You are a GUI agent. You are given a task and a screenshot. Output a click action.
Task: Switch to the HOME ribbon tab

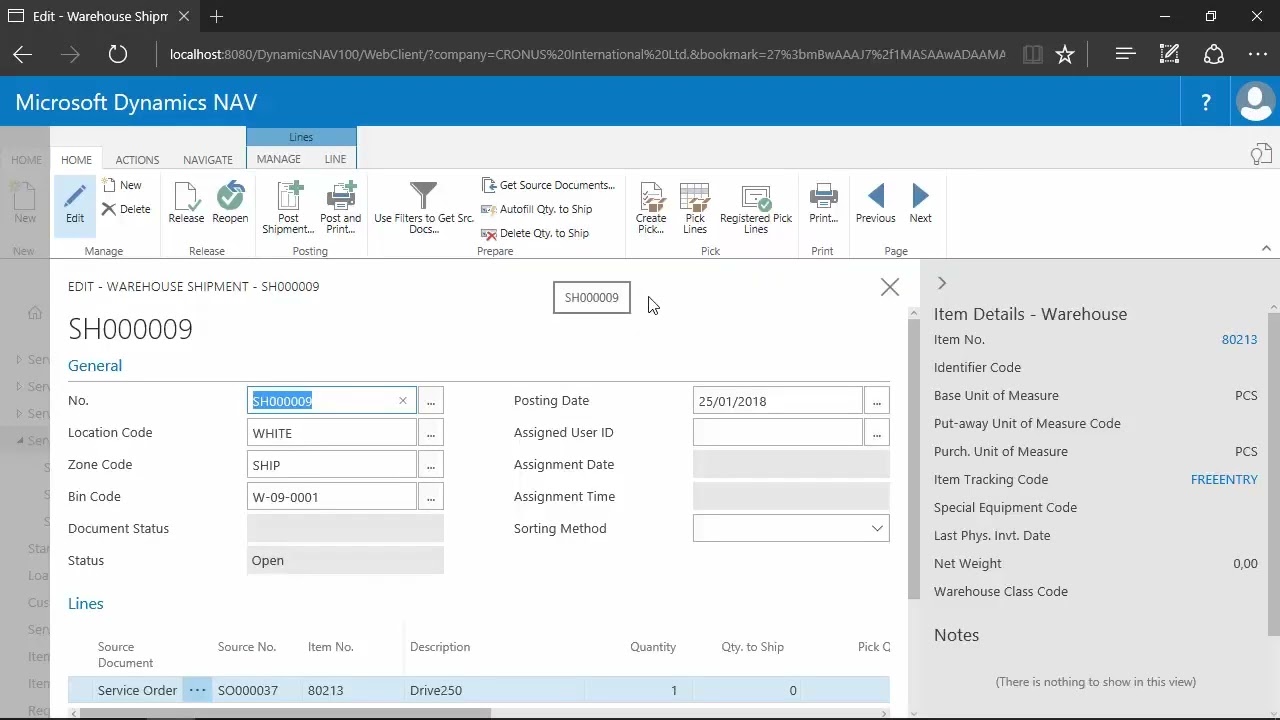(x=76, y=160)
